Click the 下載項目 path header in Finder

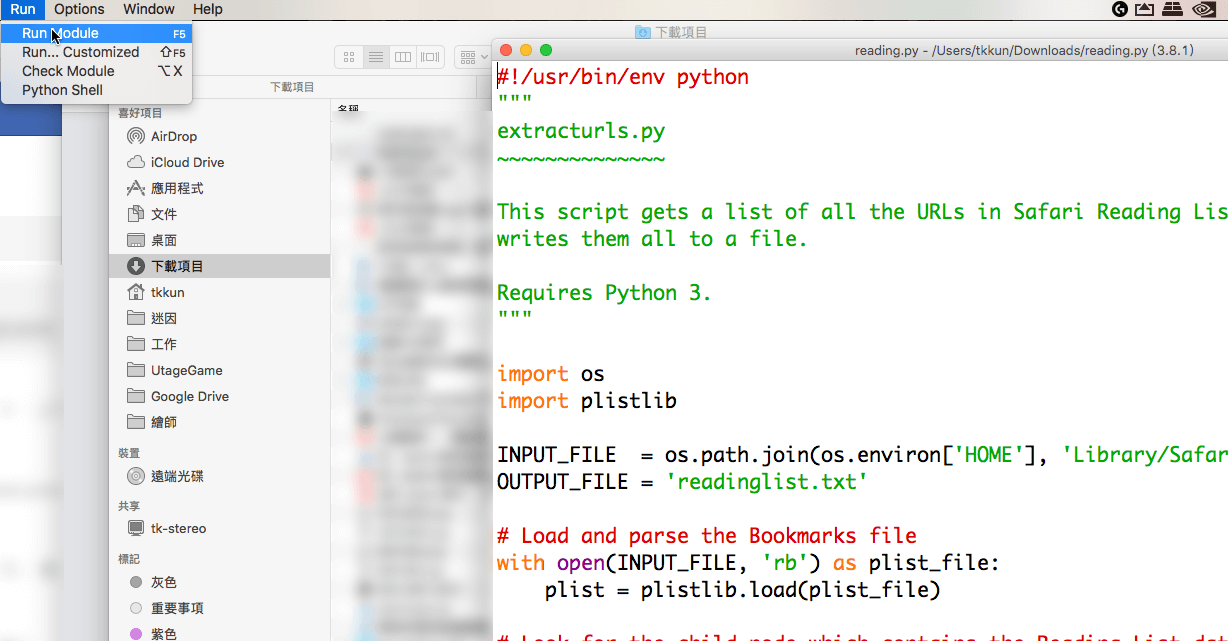292,88
